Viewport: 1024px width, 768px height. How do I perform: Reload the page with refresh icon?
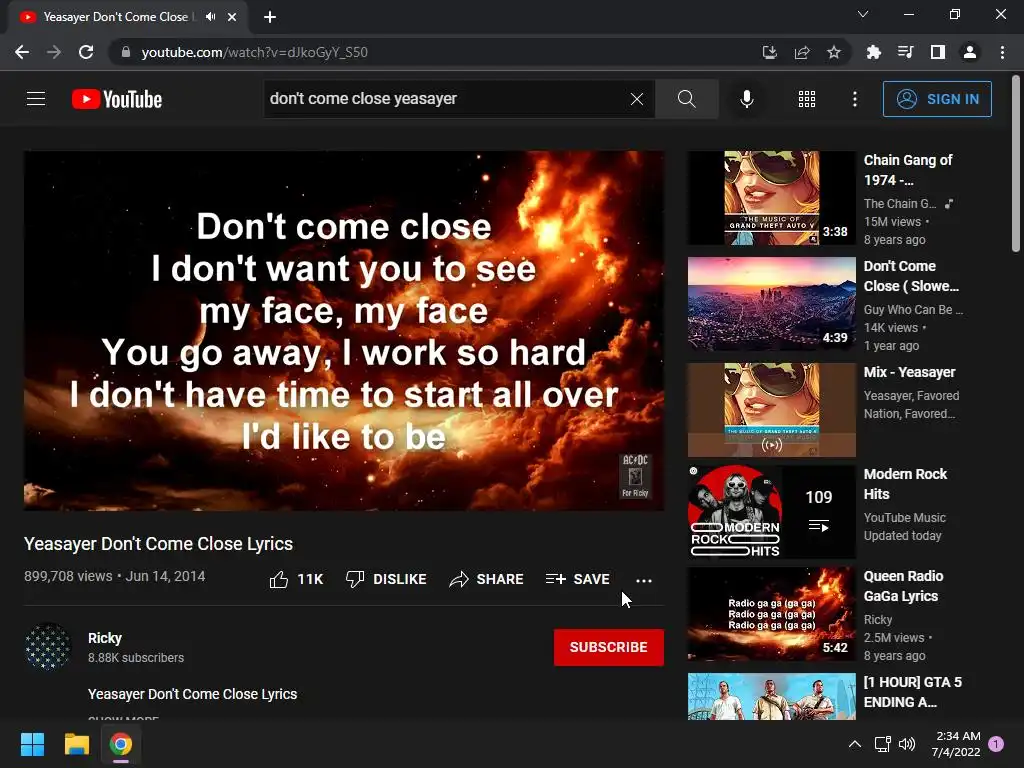[x=86, y=52]
